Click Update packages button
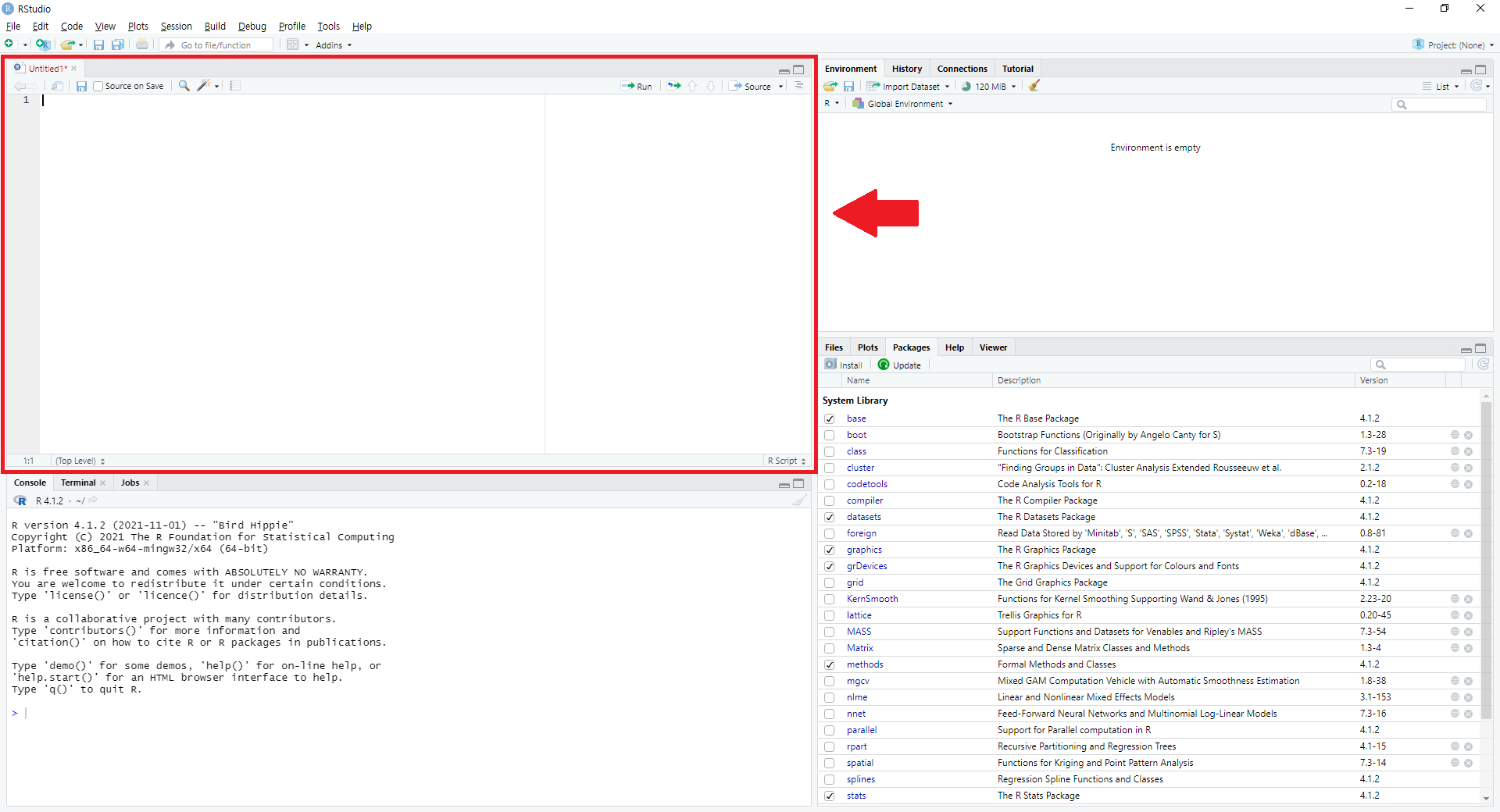Image resolution: width=1500 pixels, height=812 pixels. pos(899,365)
